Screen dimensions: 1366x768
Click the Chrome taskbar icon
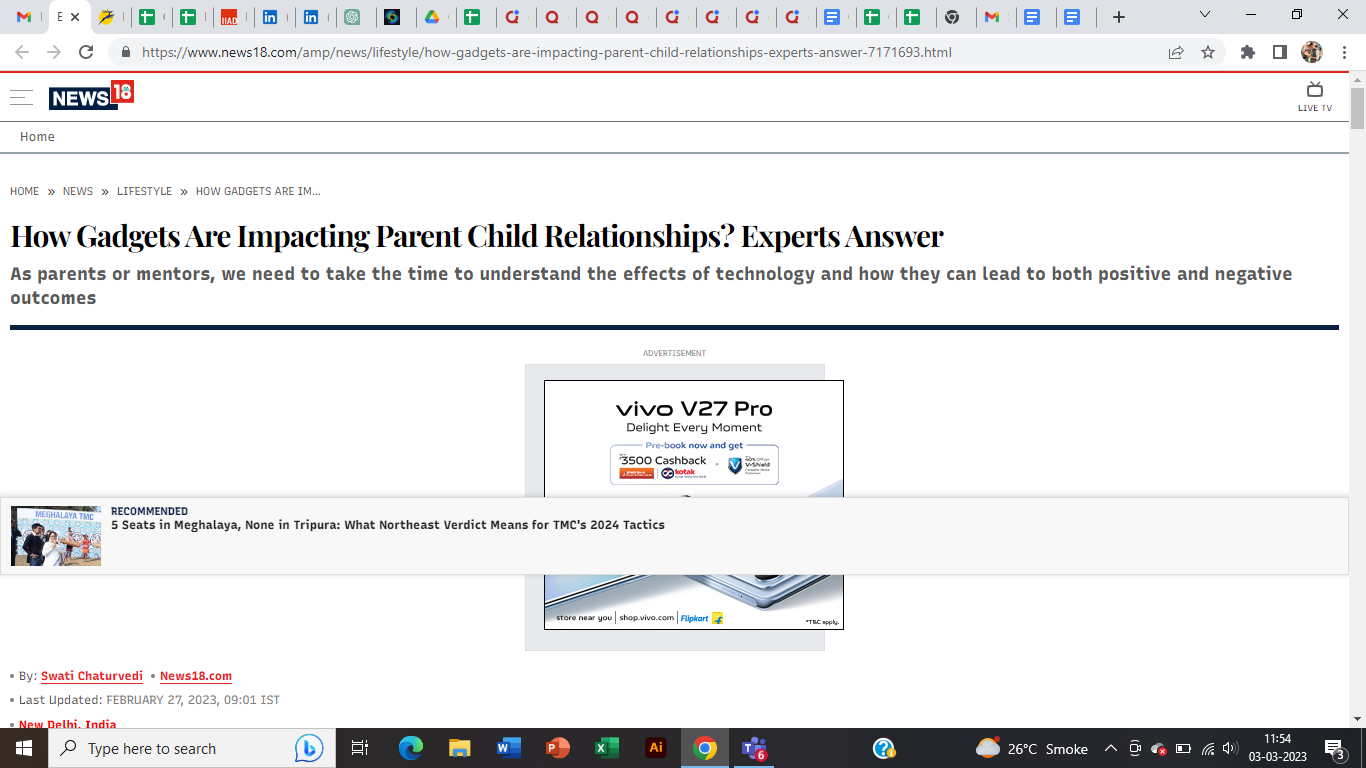(x=705, y=748)
